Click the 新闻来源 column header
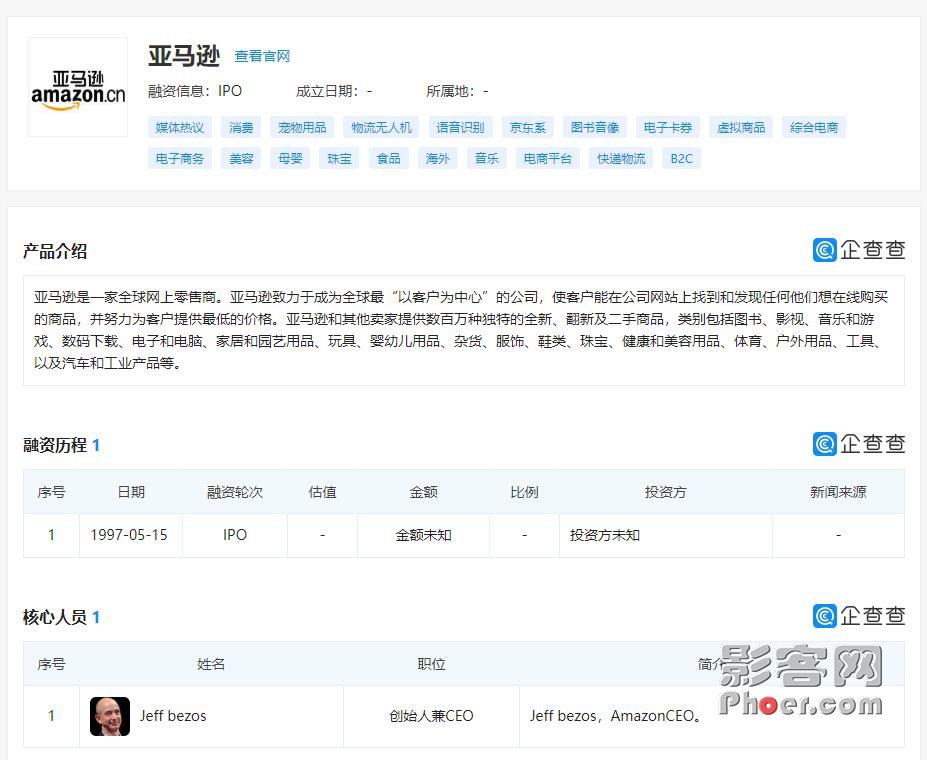927x760 pixels. (838, 492)
